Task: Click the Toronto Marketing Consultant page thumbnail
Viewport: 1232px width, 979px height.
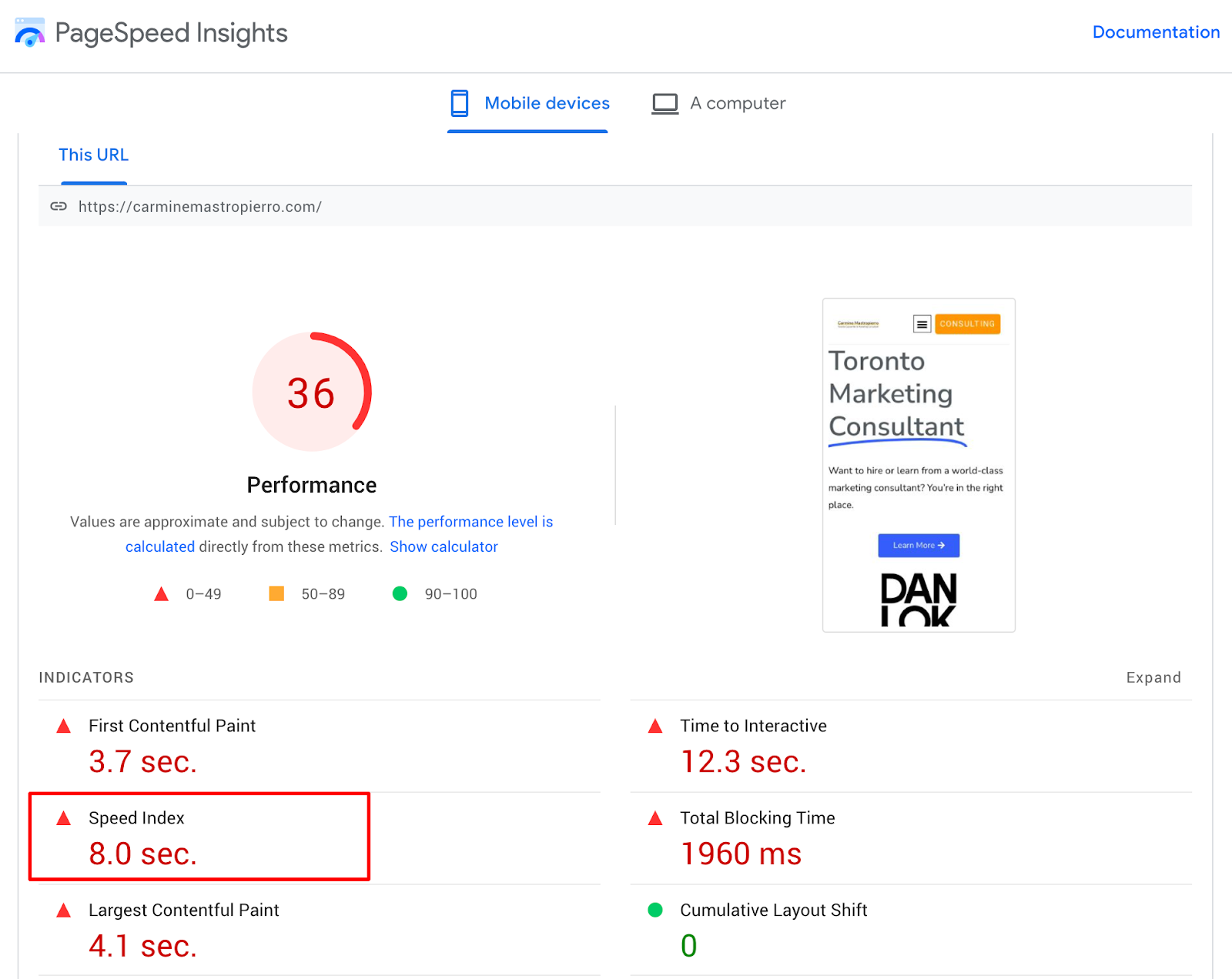Action: click(x=919, y=465)
